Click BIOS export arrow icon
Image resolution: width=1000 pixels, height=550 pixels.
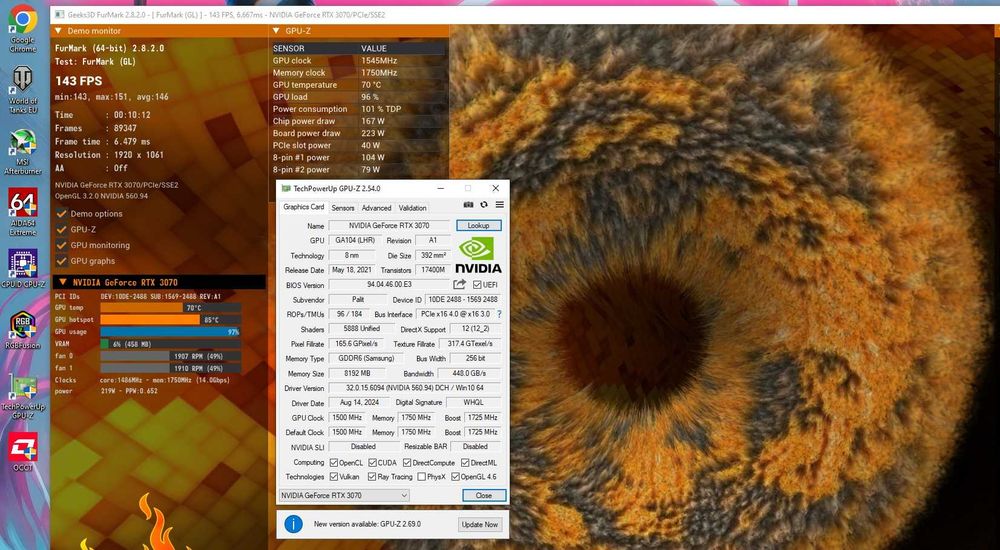coord(460,285)
